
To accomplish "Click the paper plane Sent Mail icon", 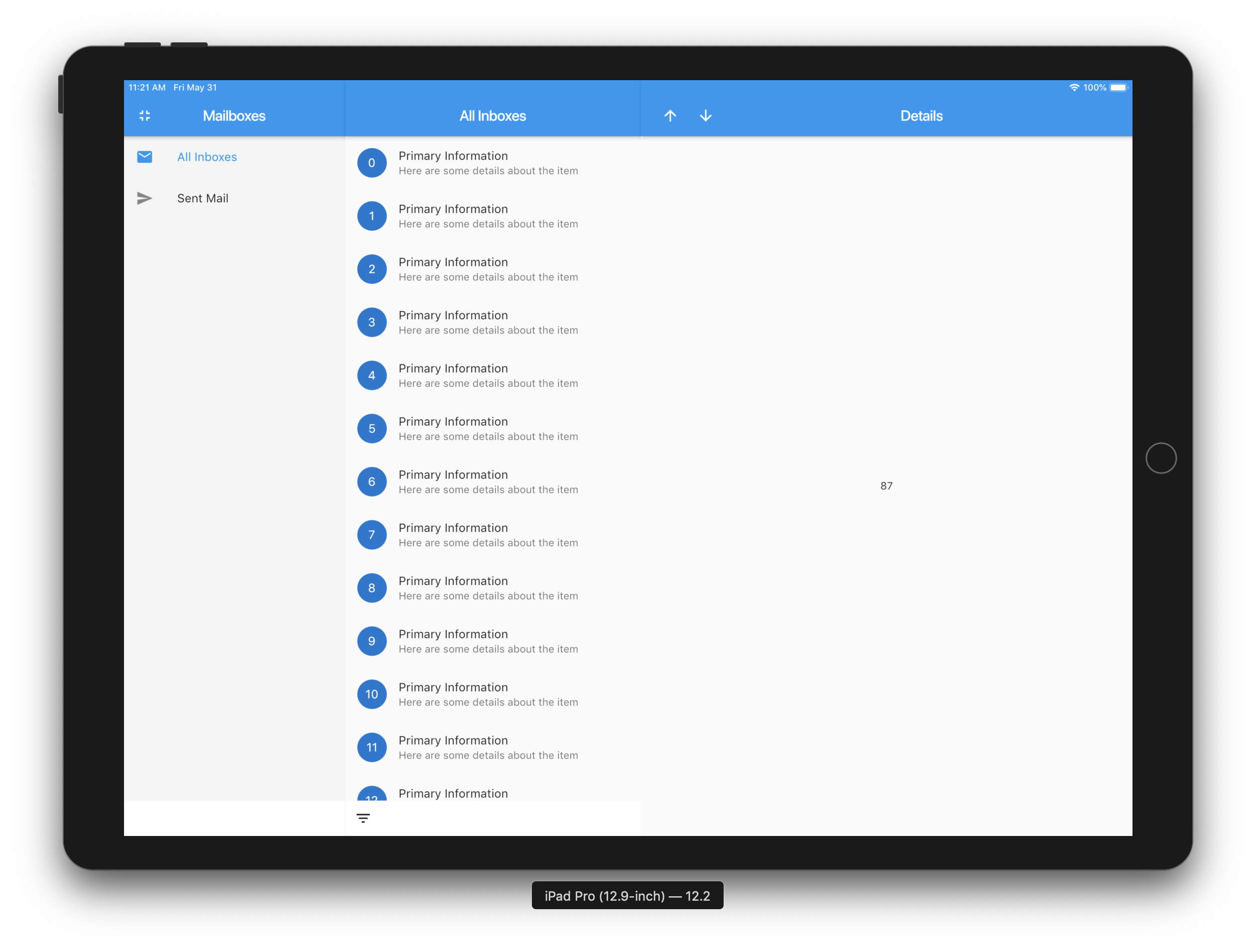I will pos(145,198).
